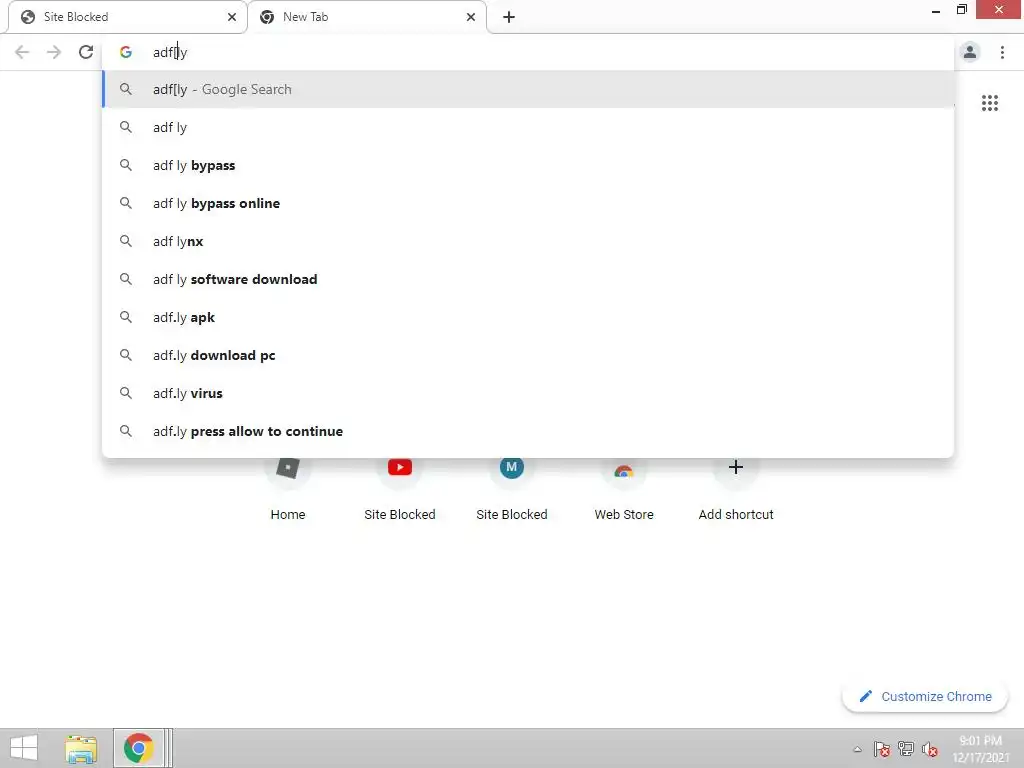
Task: Restore down the Chrome window
Action: click(x=962, y=10)
